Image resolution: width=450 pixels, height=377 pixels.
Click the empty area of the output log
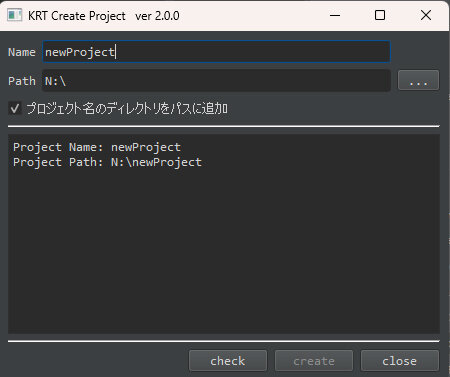pos(224,250)
